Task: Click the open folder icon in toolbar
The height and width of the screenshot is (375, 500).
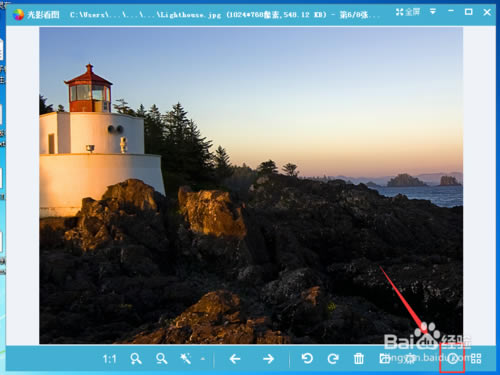Action: click(385, 359)
